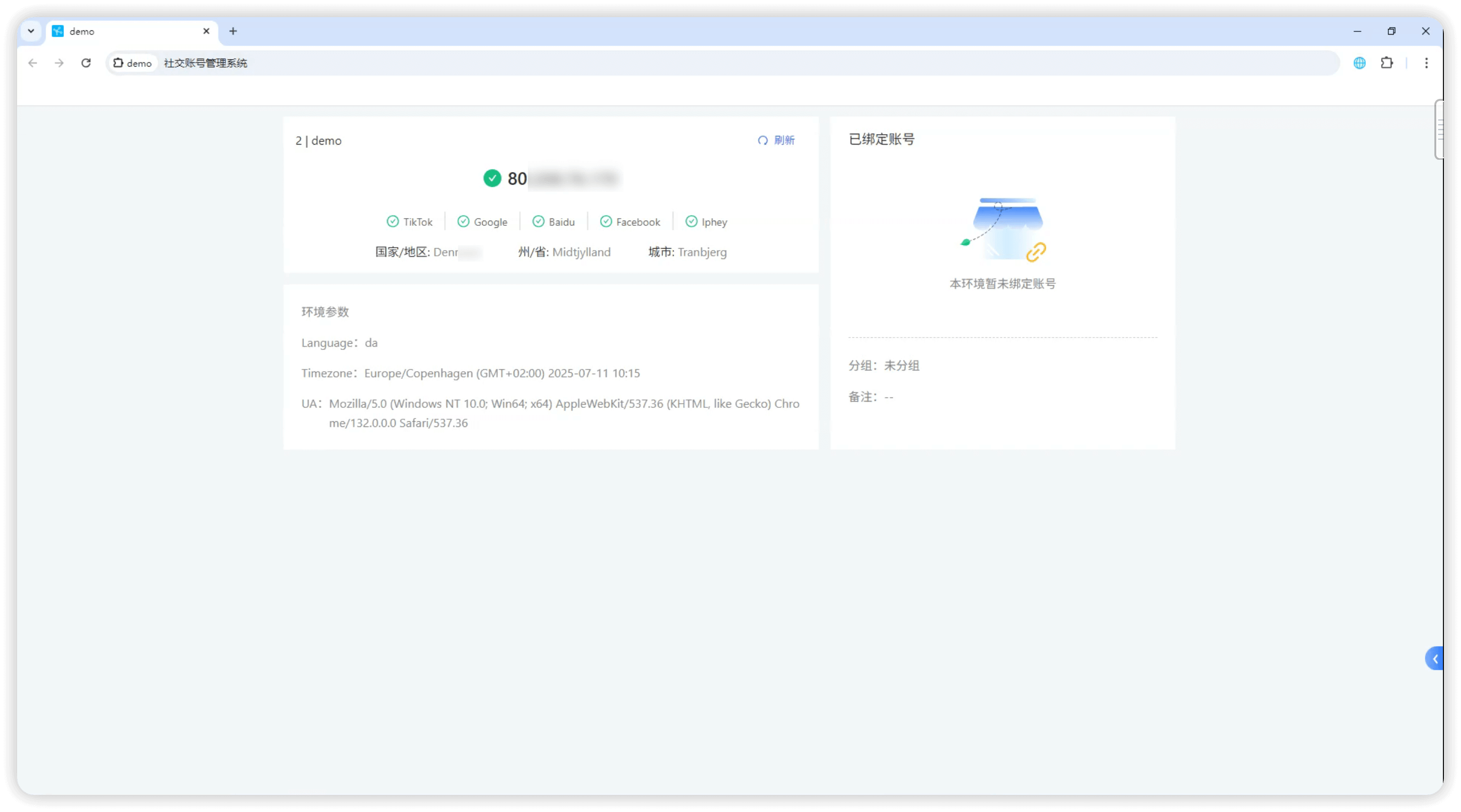The image size is (1461, 812).
Task: Click the green IP status checkmark icon
Action: click(492, 178)
